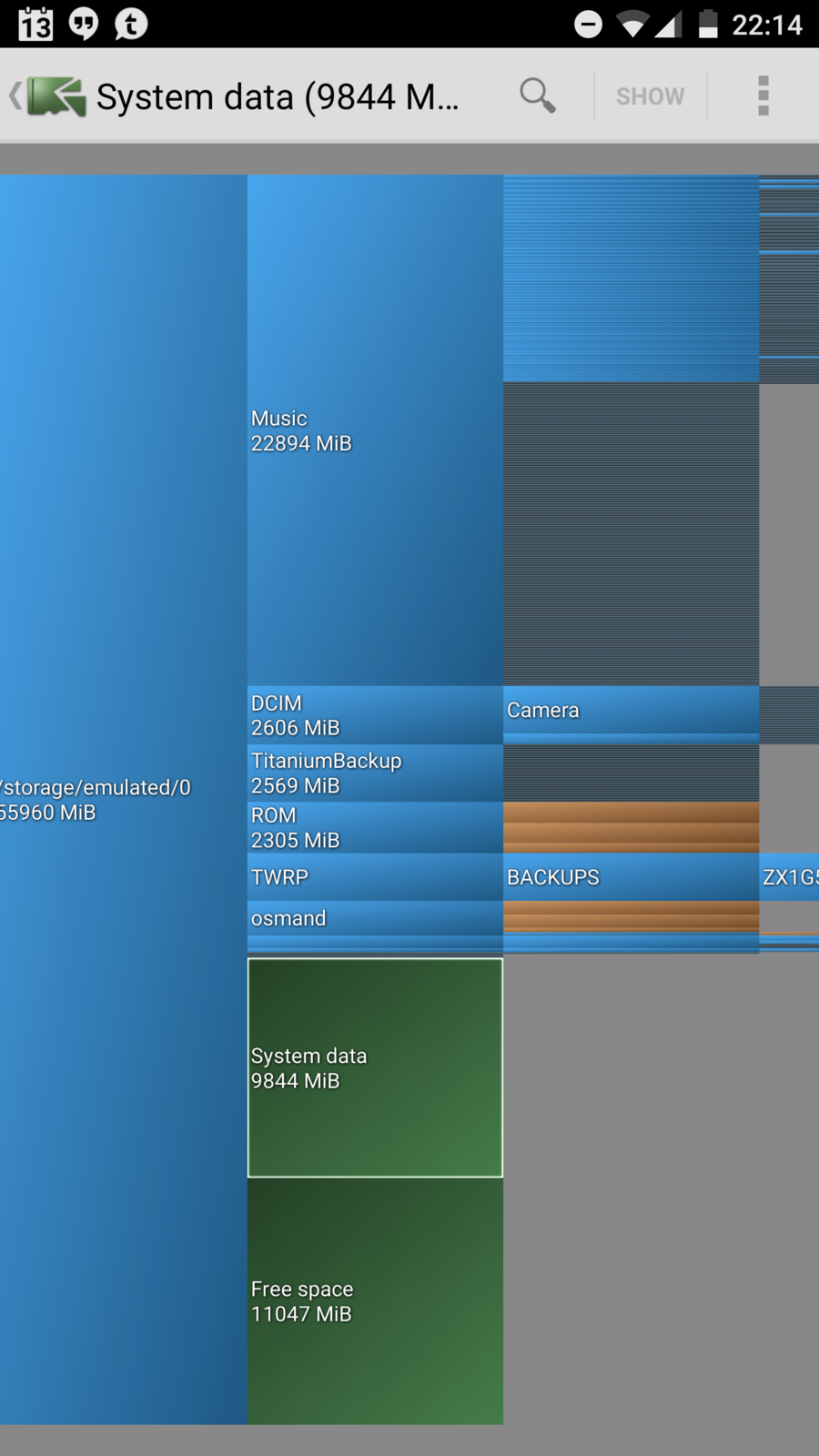
Task: Expand the TWRP folder block
Action: 374,877
